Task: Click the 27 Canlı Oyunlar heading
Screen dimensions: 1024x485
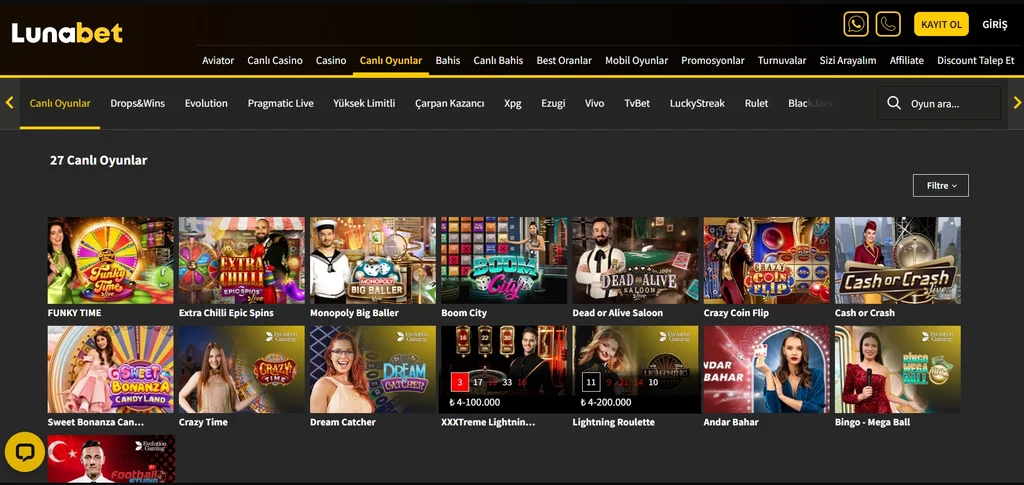Action: [x=99, y=160]
